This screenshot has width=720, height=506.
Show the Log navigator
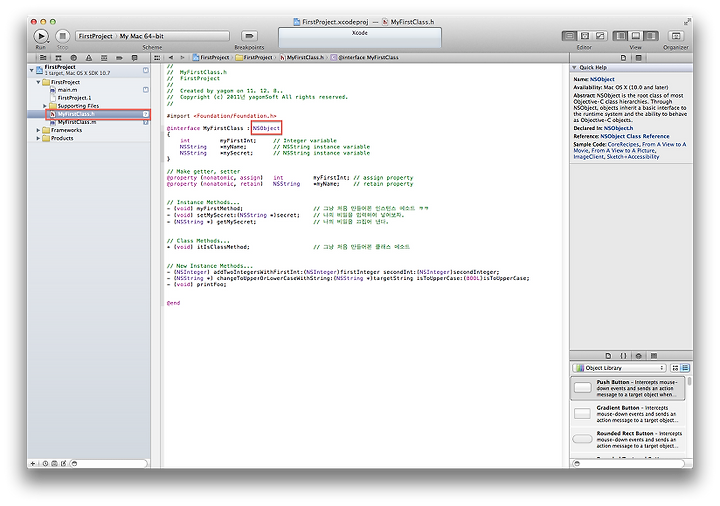click(x=134, y=58)
